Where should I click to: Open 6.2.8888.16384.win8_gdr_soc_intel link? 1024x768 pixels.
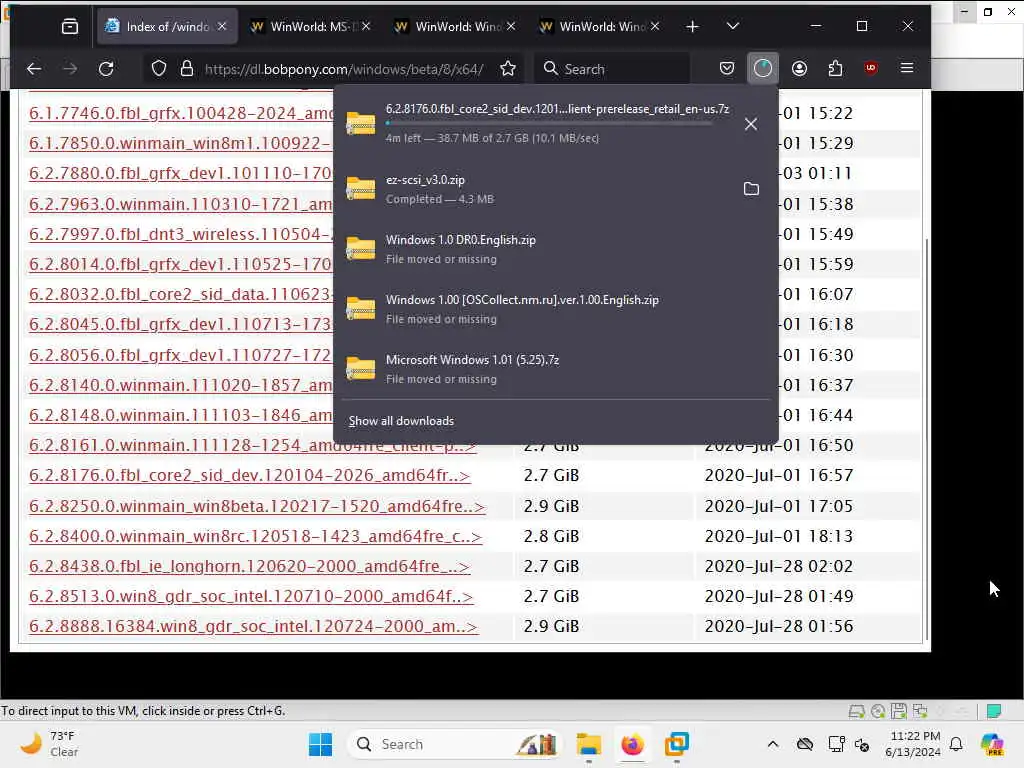click(x=253, y=626)
